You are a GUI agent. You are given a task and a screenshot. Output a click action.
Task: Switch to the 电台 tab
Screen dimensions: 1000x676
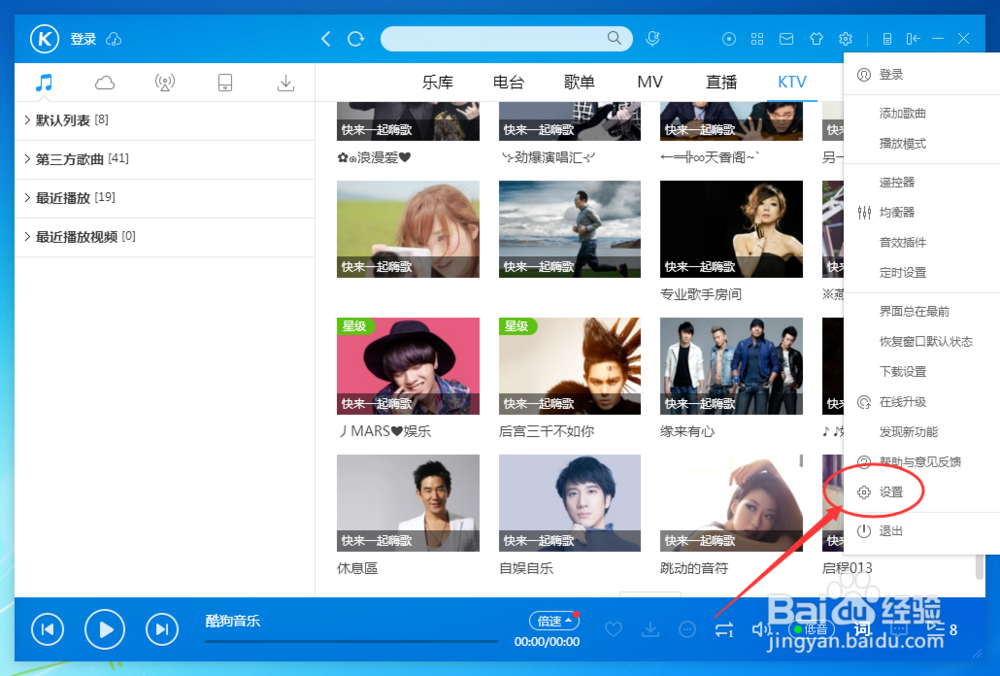(x=508, y=82)
